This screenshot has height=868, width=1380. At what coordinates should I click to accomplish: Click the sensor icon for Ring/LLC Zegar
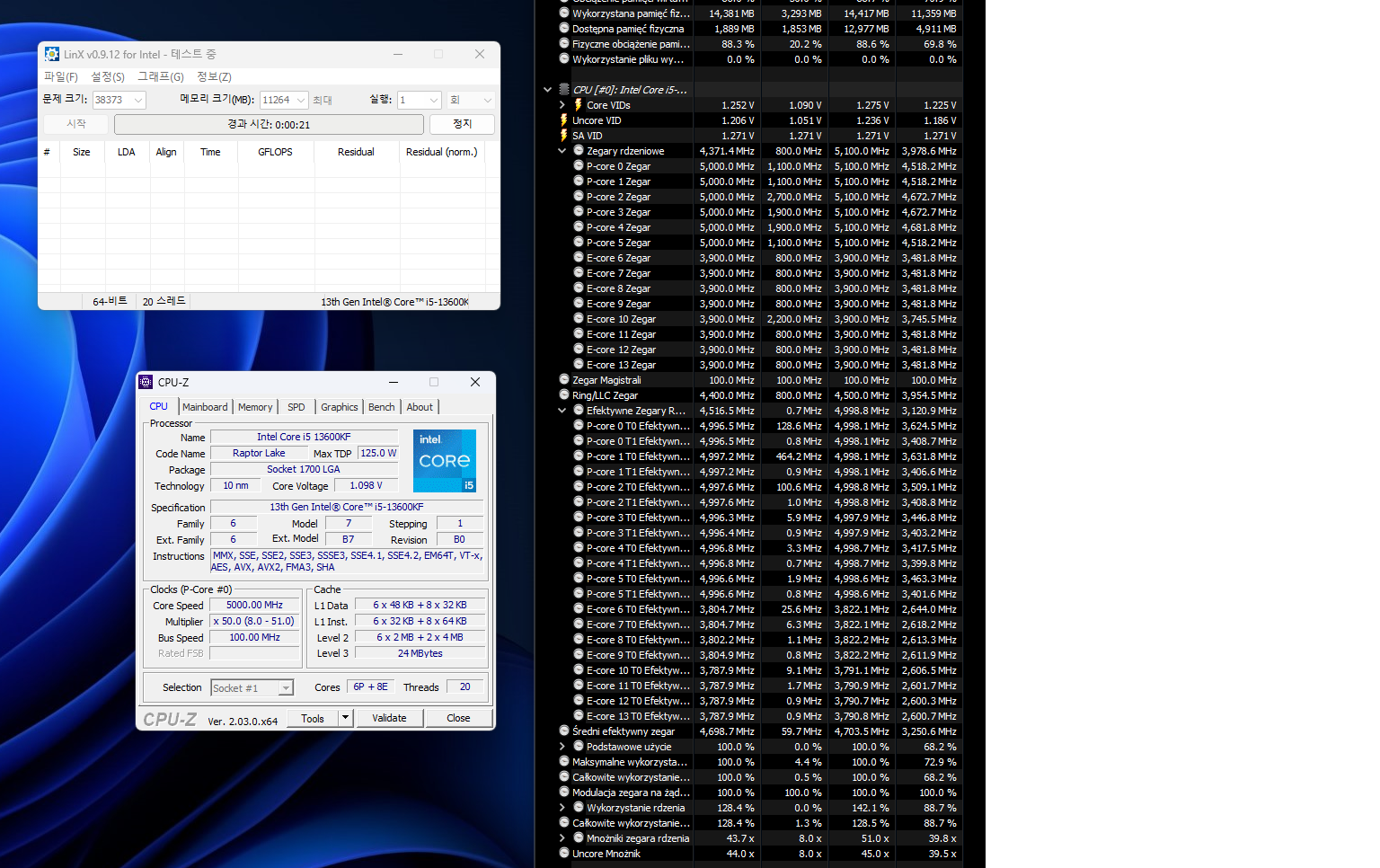coord(564,395)
